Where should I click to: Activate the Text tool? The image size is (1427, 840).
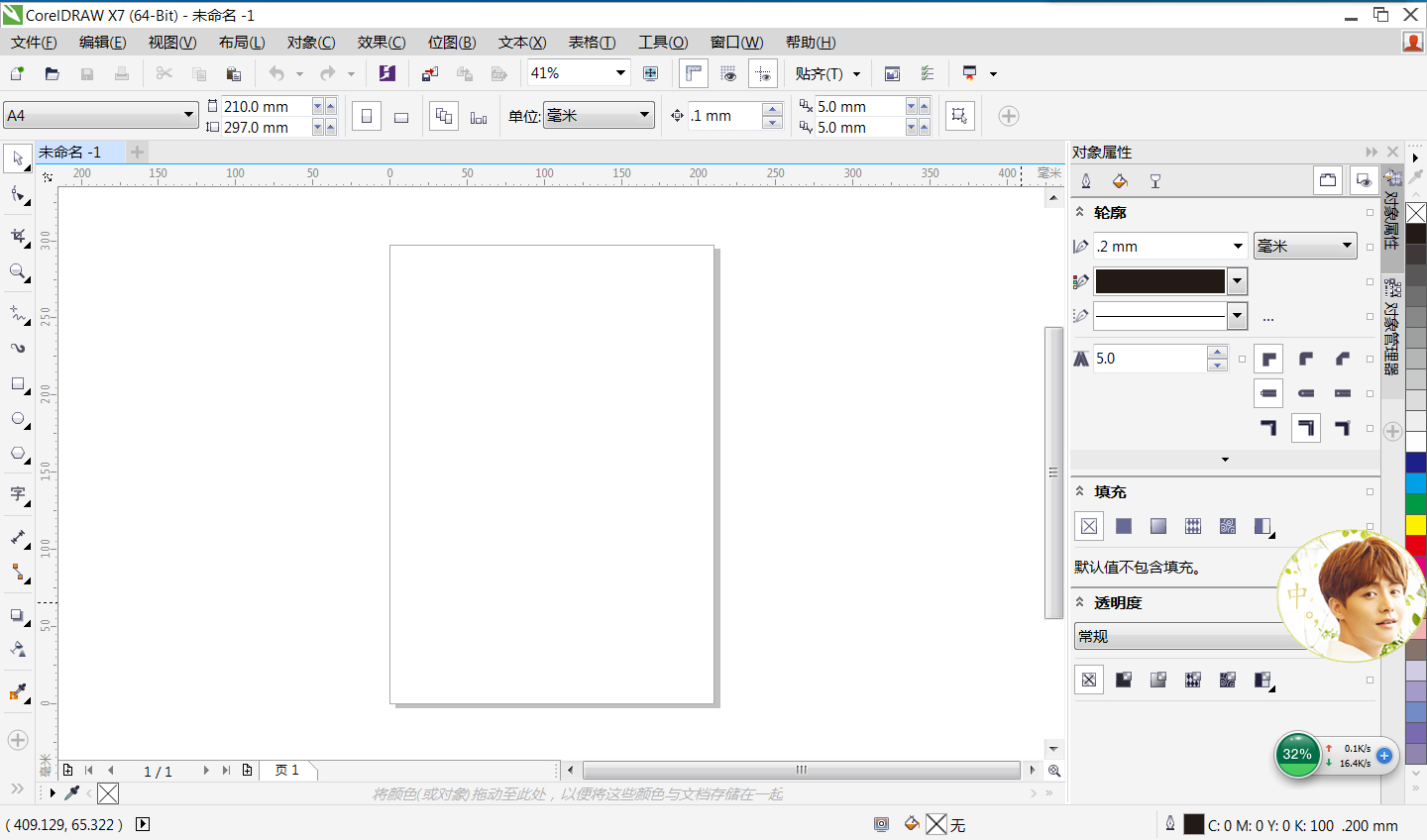[18, 493]
